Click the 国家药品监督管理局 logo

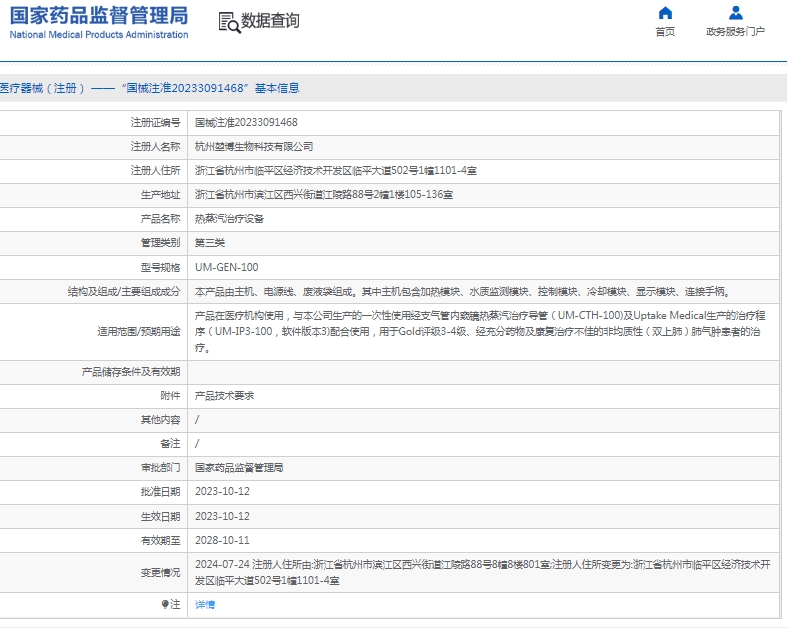[x=99, y=16]
